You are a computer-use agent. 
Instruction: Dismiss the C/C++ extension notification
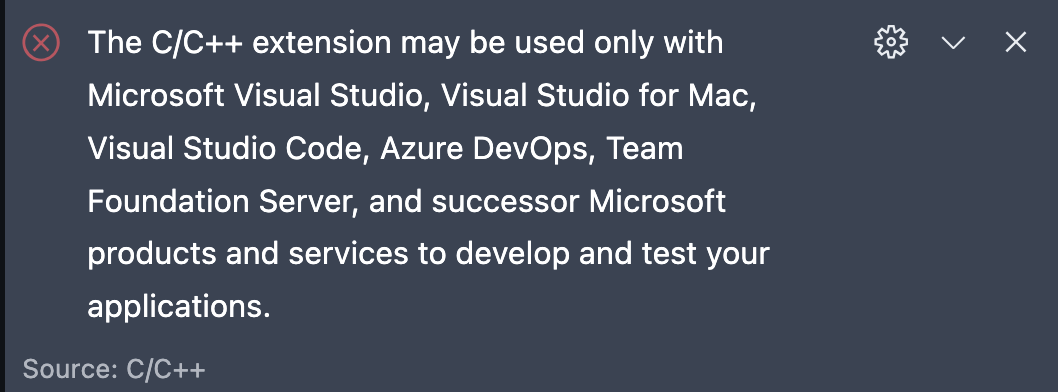(1015, 43)
